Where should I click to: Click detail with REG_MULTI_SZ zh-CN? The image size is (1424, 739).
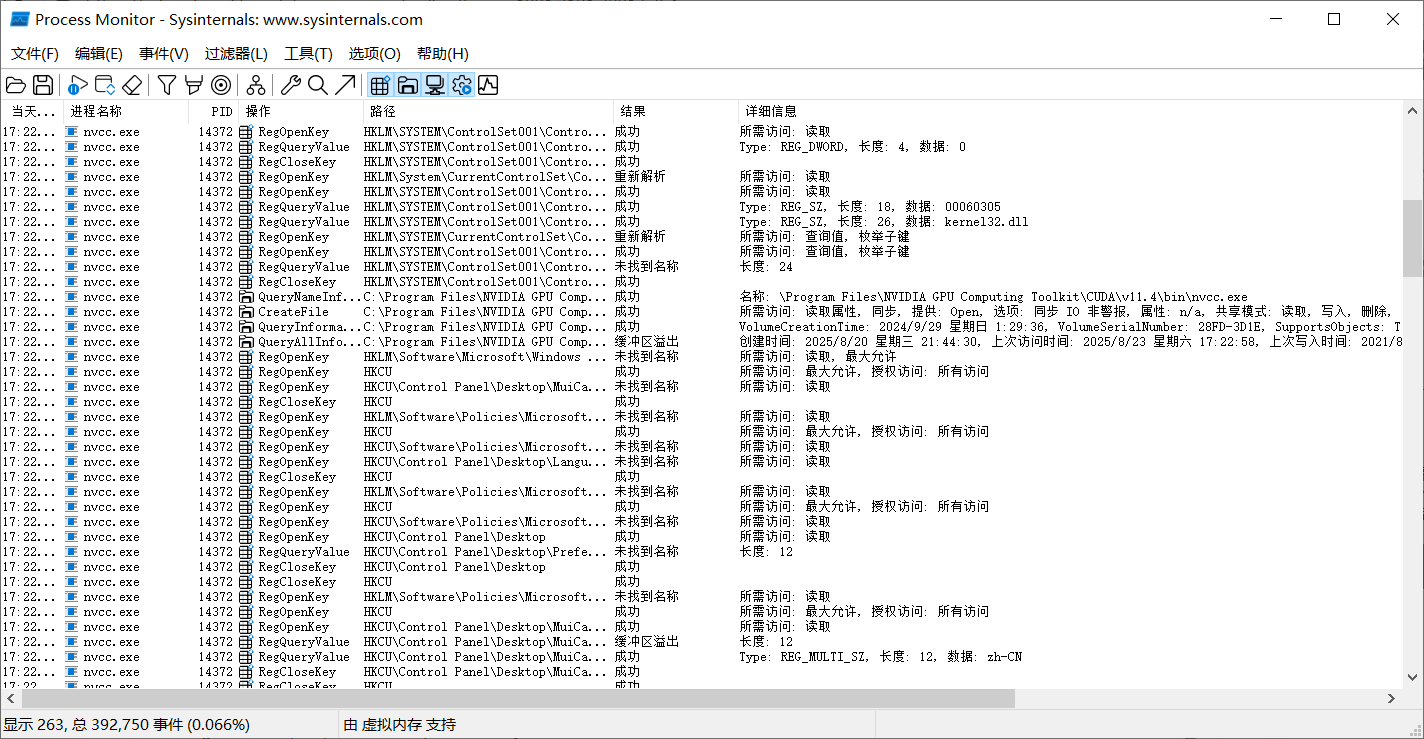click(x=880, y=657)
